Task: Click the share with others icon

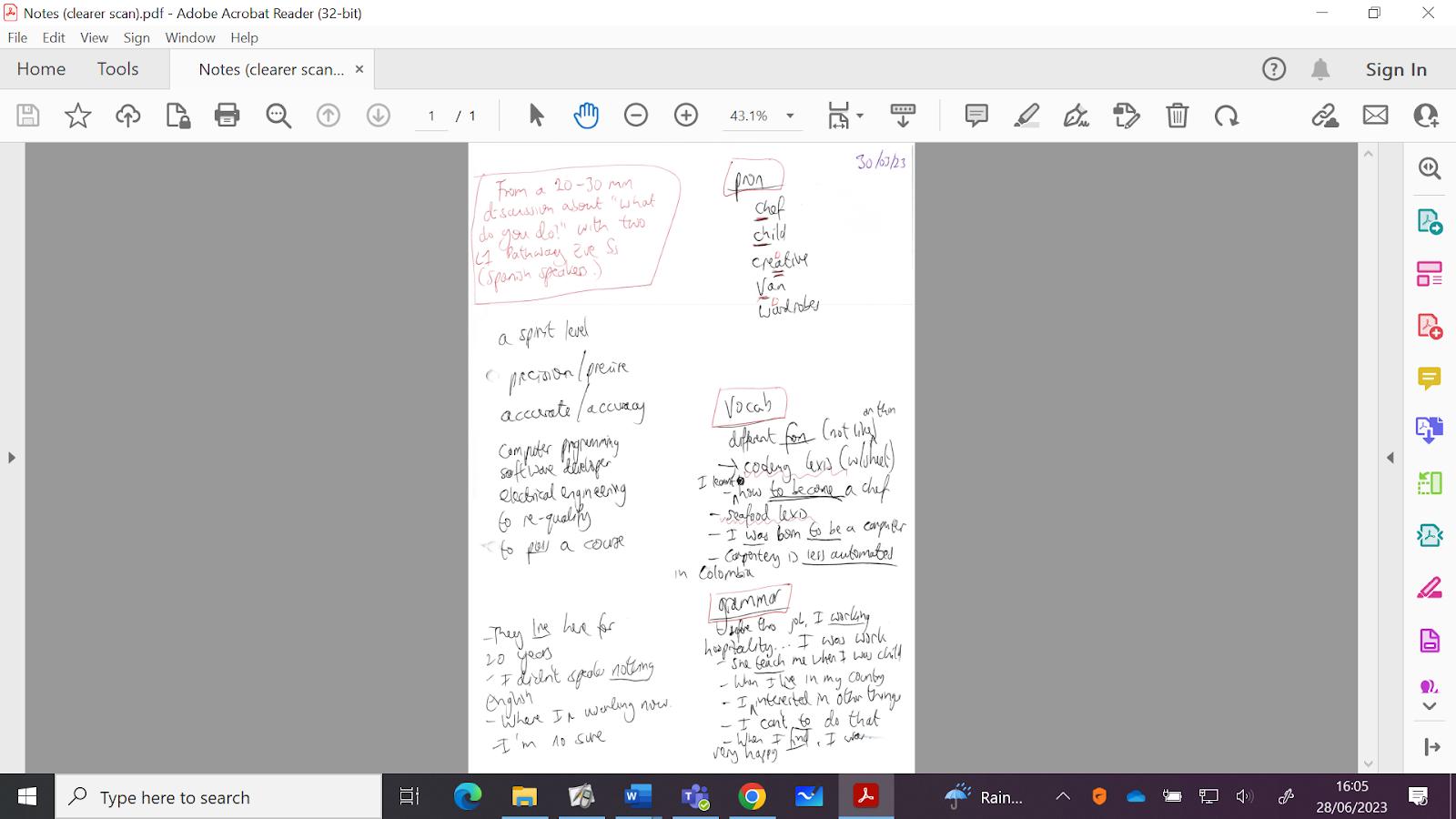Action: [1426, 116]
